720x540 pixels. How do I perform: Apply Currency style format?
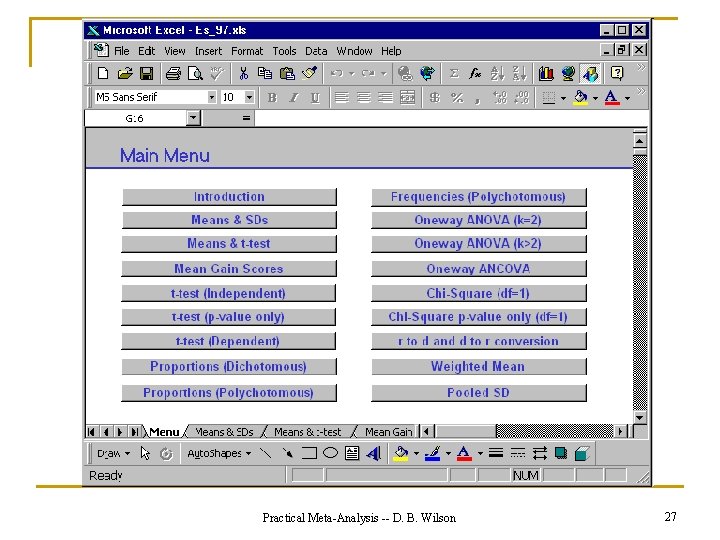tap(434, 97)
